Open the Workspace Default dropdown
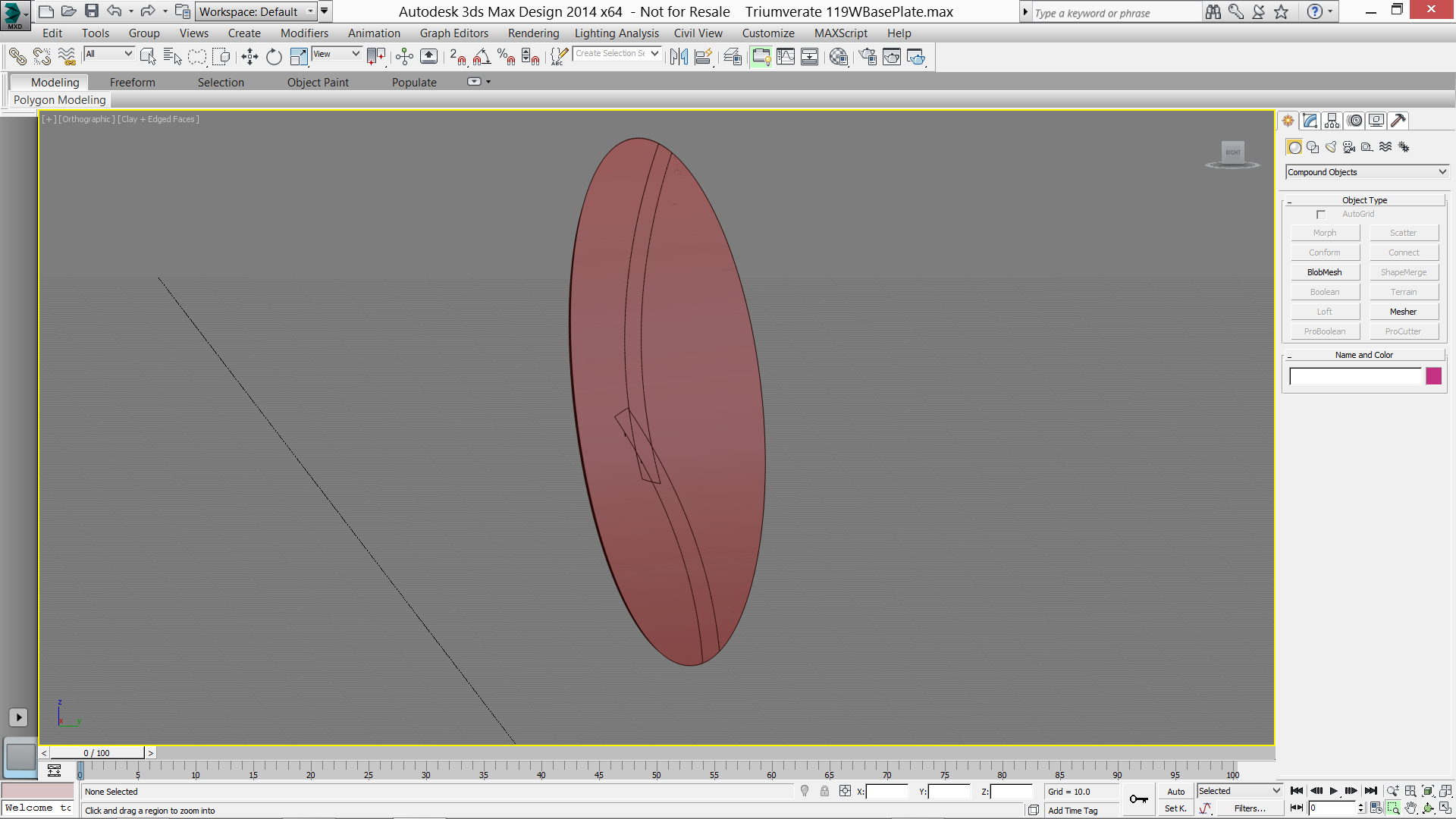Image resolution: width=1456 pixels, height=819 pixels. coord(256,11)
